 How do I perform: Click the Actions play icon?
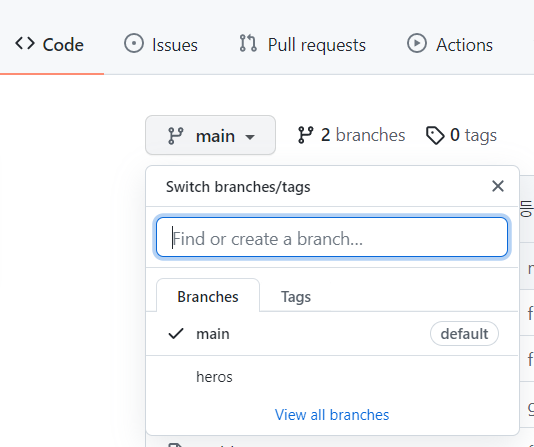[417, 43]
